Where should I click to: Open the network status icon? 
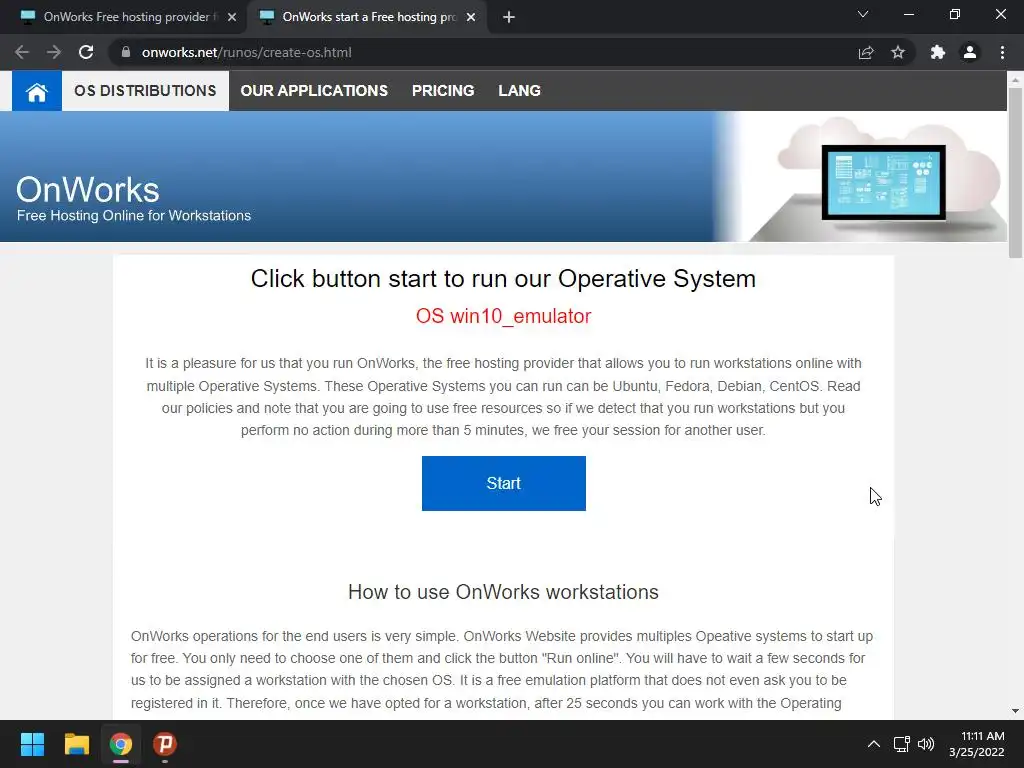pyautogui.click(x=902, y=744)
